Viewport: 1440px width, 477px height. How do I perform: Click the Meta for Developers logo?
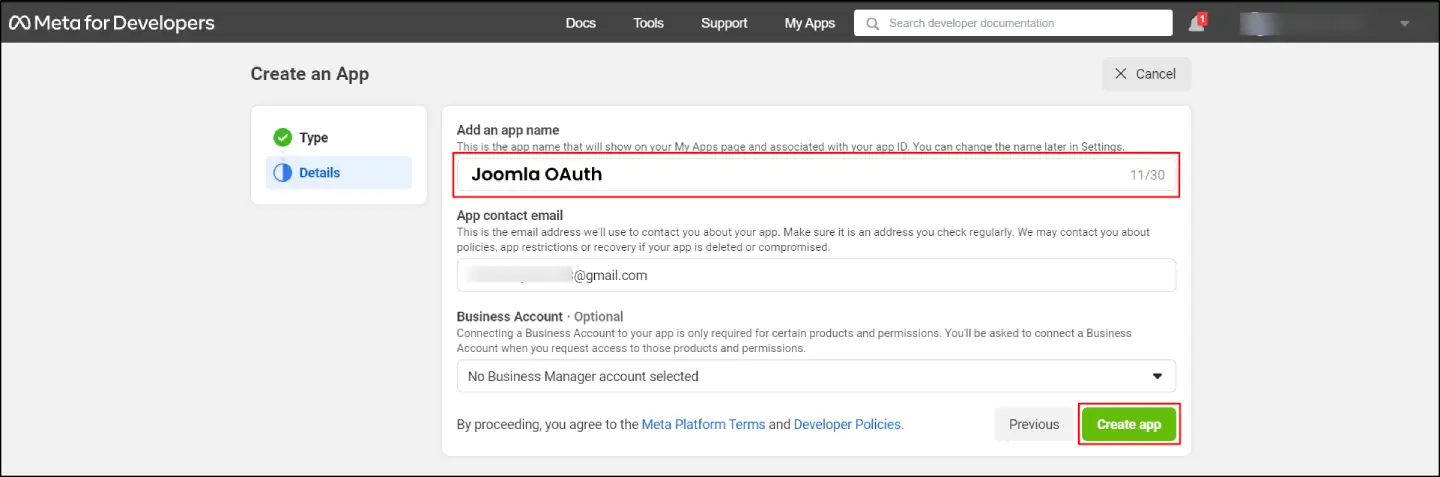click(112, 22)
